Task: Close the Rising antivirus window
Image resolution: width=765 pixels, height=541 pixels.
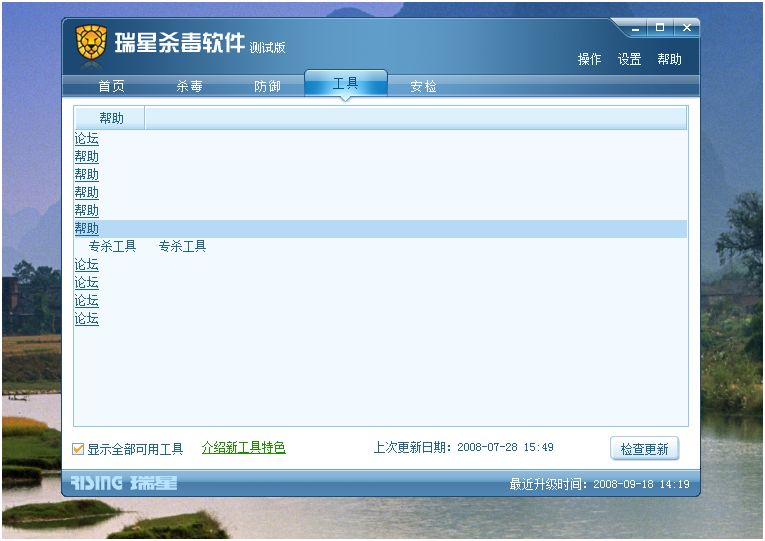Action: 686,28
